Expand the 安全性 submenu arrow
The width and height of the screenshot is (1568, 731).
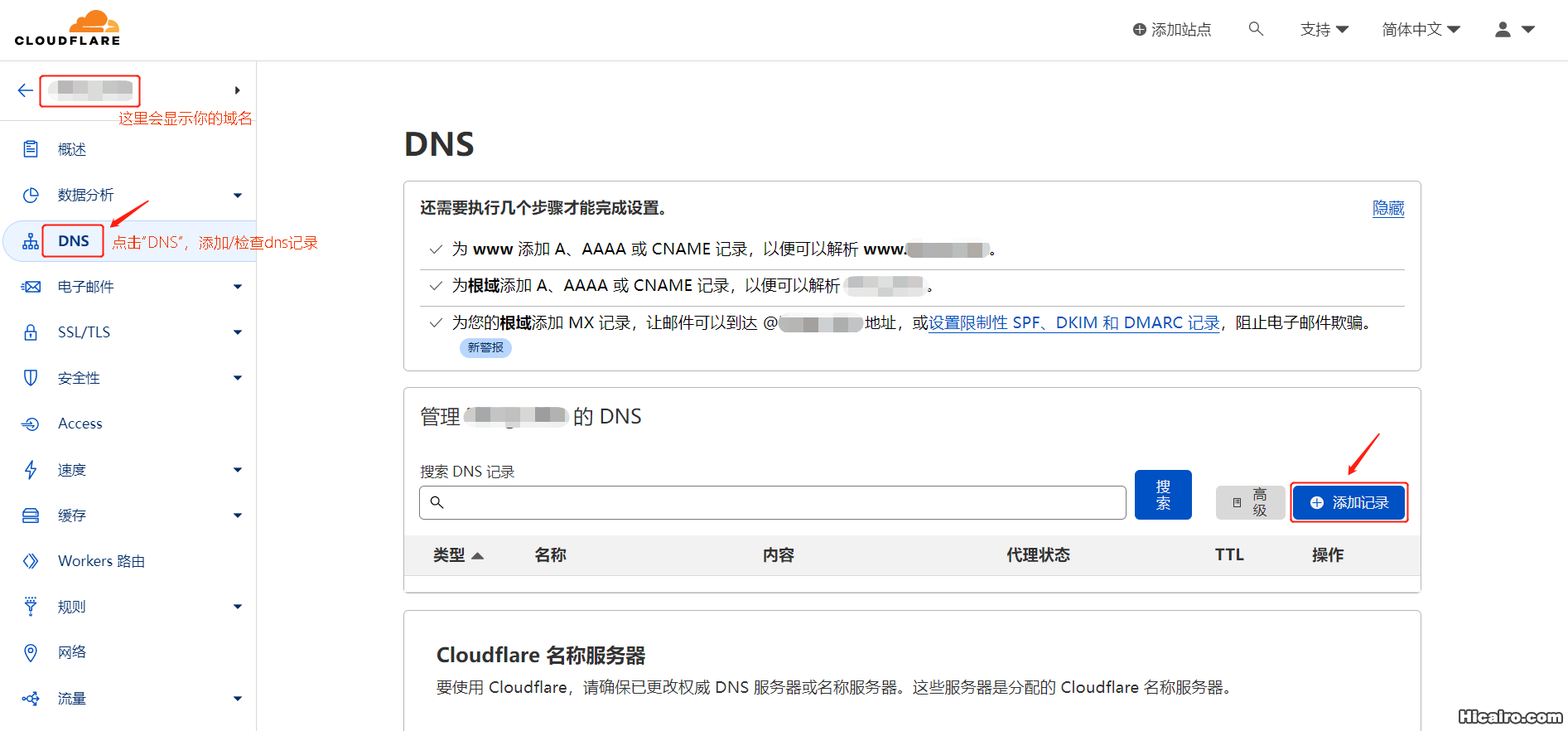(238, 378)
